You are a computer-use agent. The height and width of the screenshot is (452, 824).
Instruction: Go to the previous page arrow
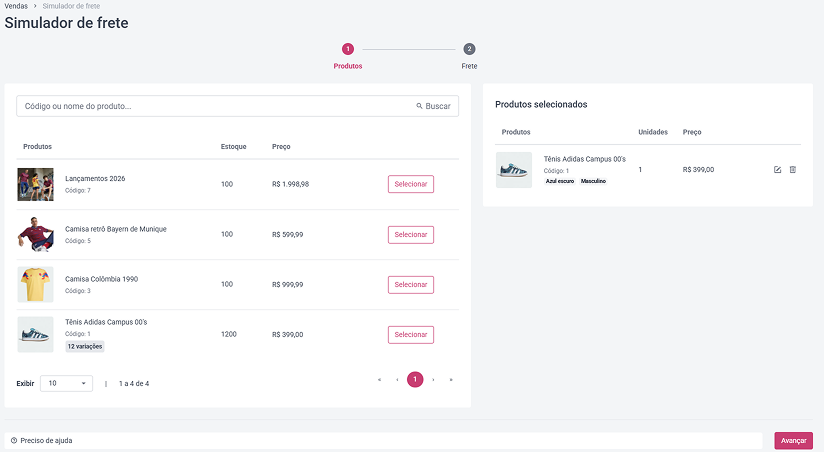coord(397,379)
